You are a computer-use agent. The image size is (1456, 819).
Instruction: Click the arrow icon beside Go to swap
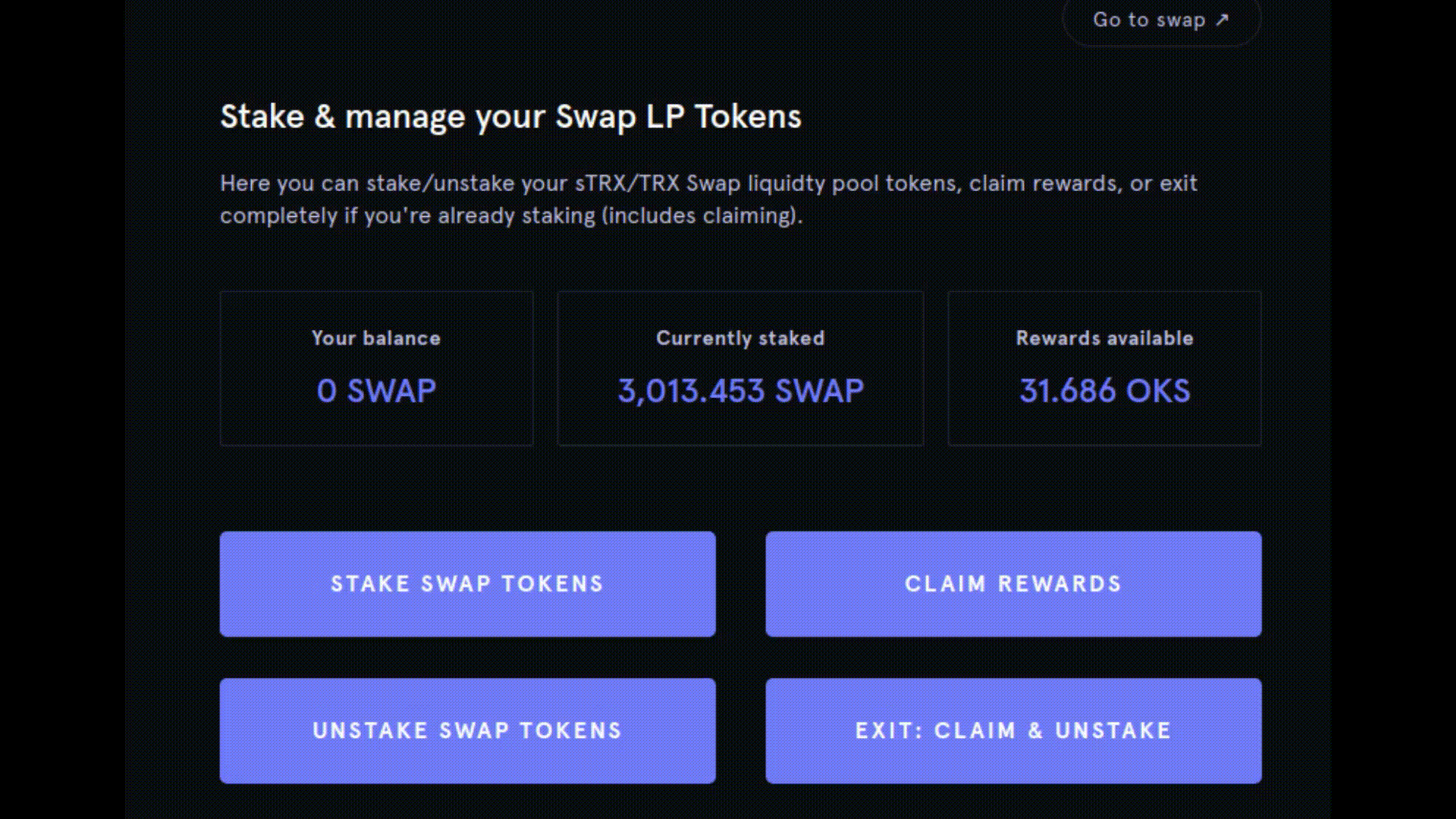coord(1222,20)
